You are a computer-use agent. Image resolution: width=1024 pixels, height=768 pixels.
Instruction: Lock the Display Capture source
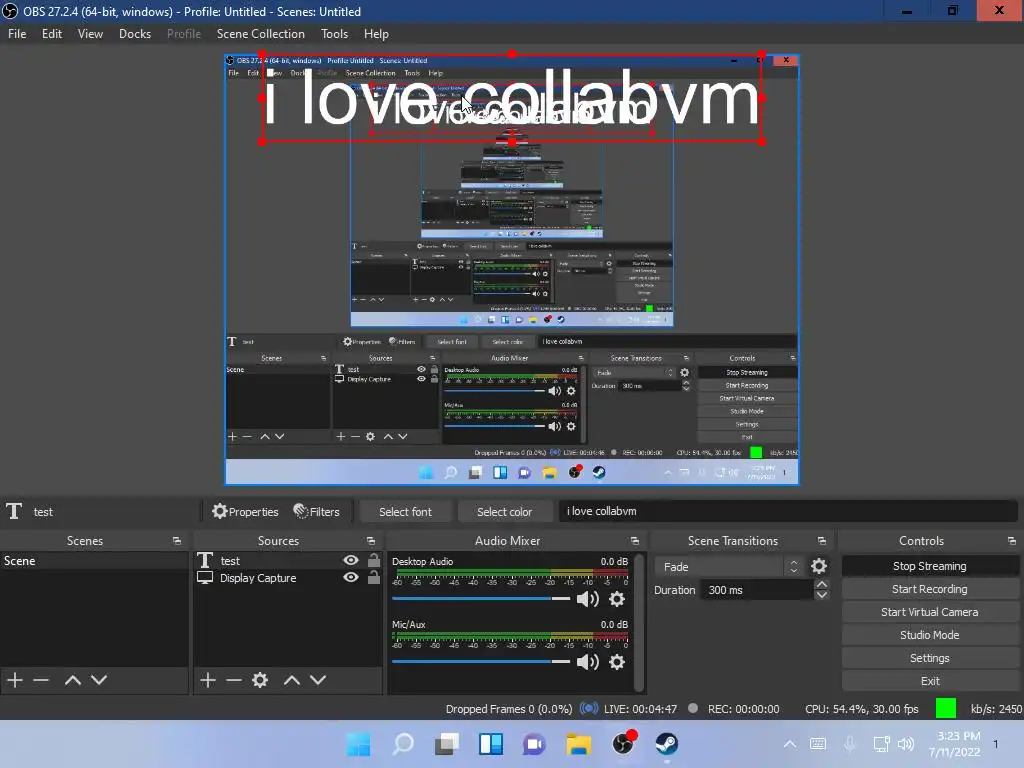pyautogui.click(x=374, y=577)
